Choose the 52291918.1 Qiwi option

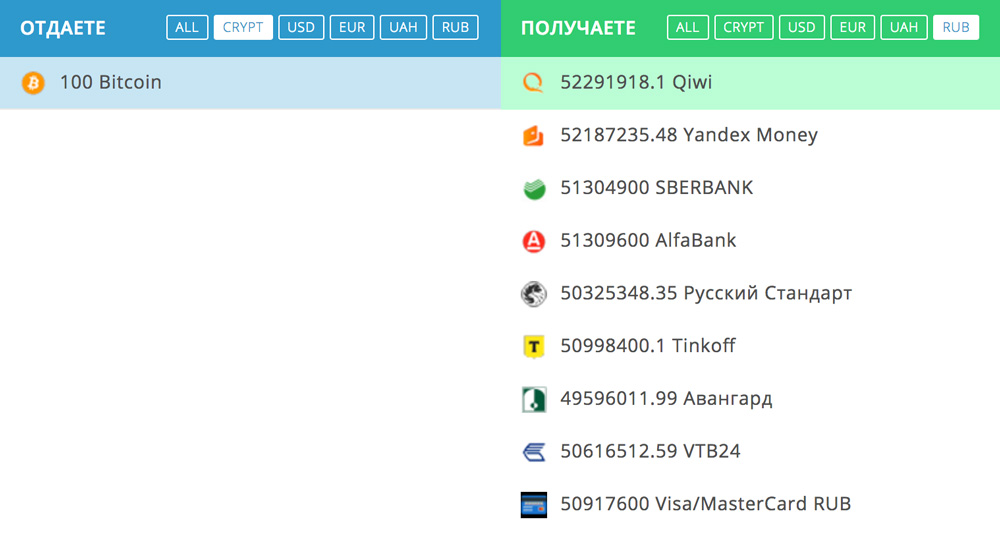click(x=750, y=83)
